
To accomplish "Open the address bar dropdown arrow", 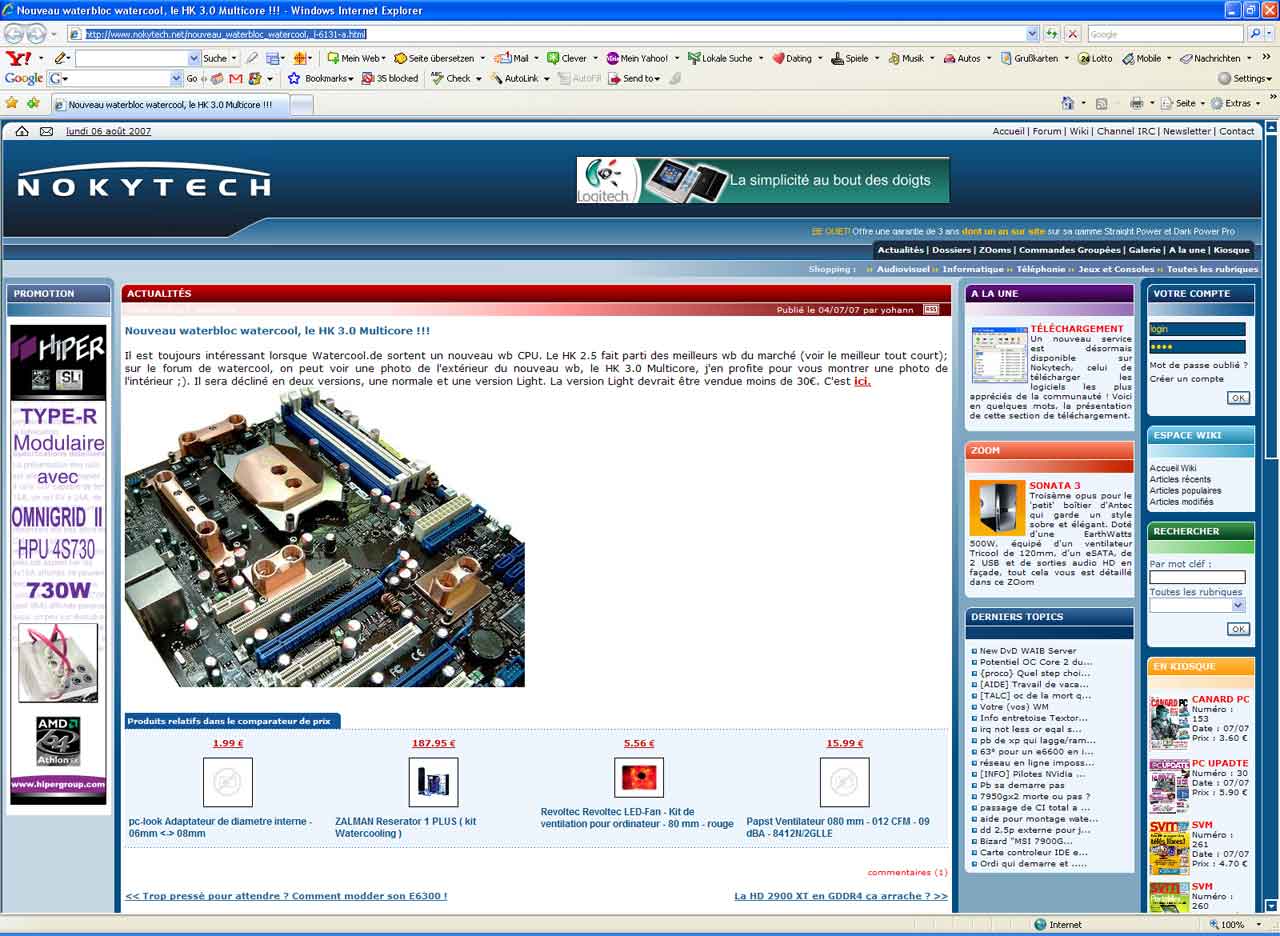I will (1033, 33).
